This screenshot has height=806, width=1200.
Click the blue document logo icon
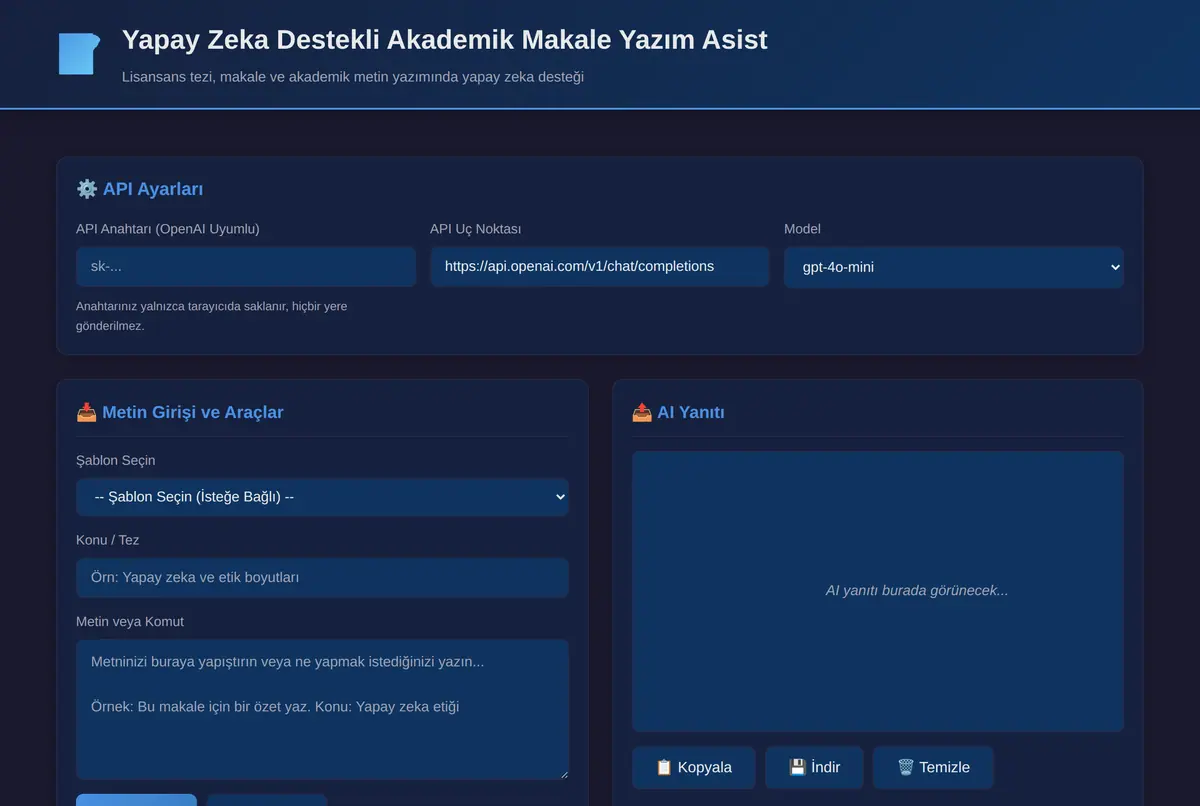click(79, 54)
